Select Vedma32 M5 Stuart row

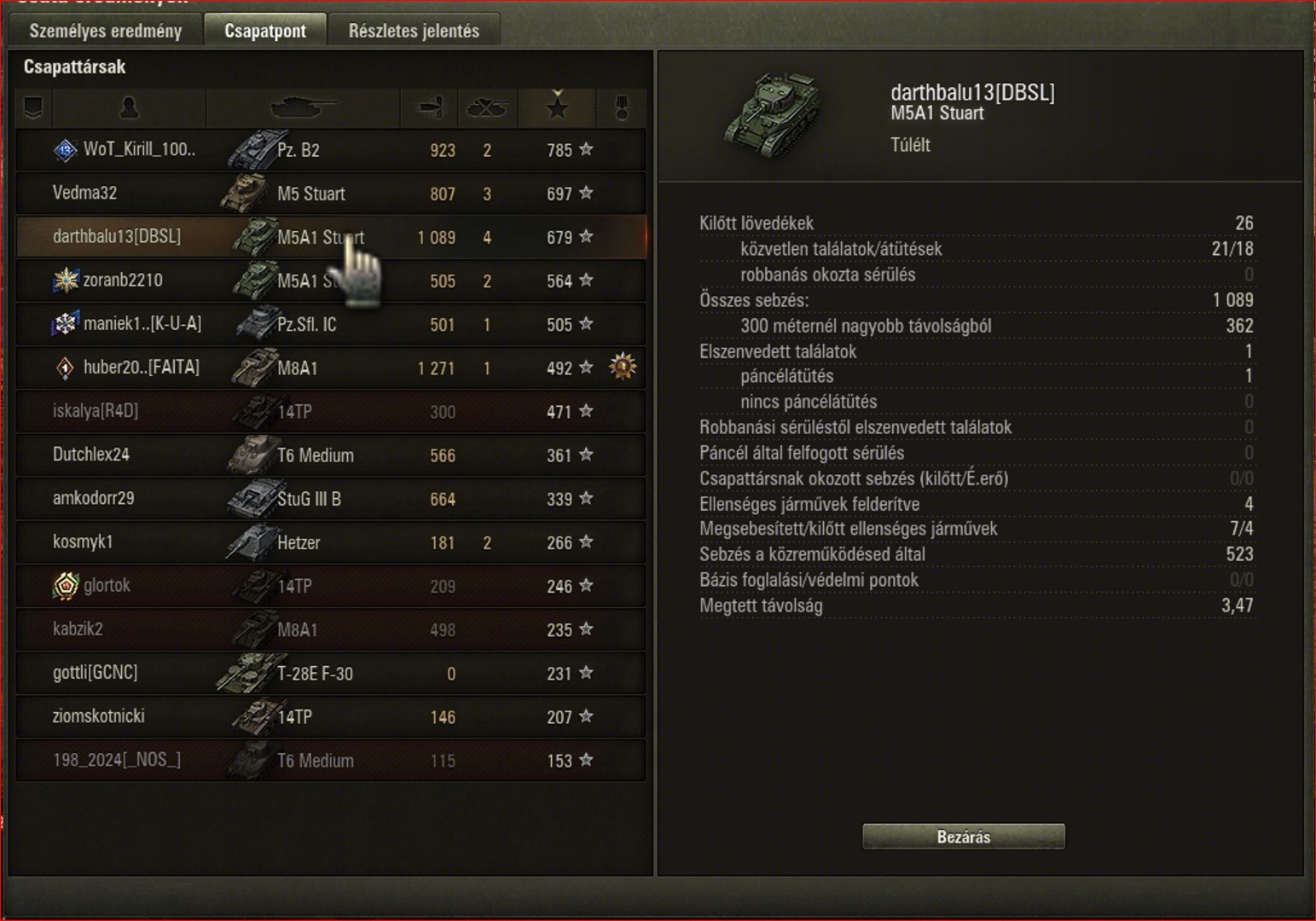click(331, 194)
